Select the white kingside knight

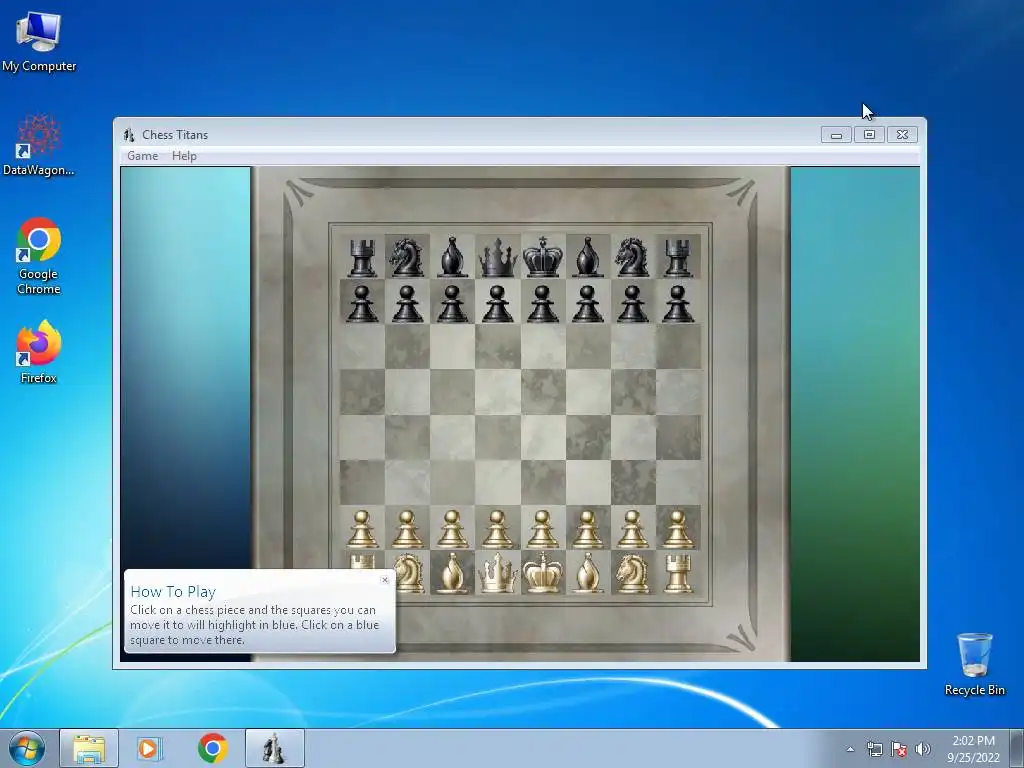pyautogui.click(x=632, y=573)
